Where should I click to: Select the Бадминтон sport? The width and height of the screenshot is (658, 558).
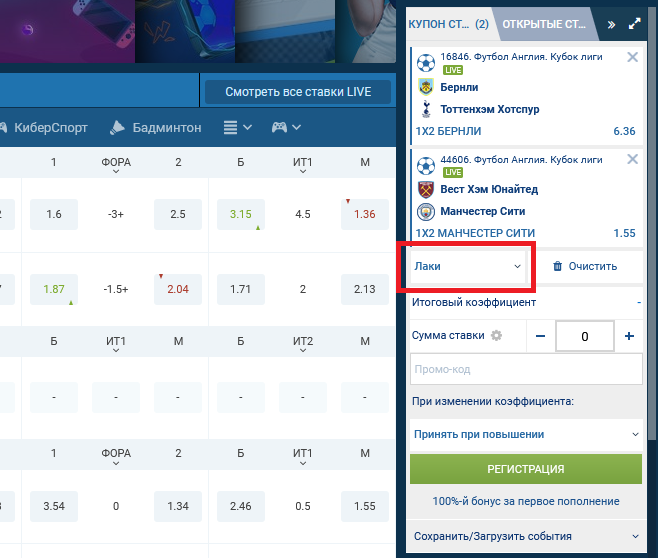[155, 128]
